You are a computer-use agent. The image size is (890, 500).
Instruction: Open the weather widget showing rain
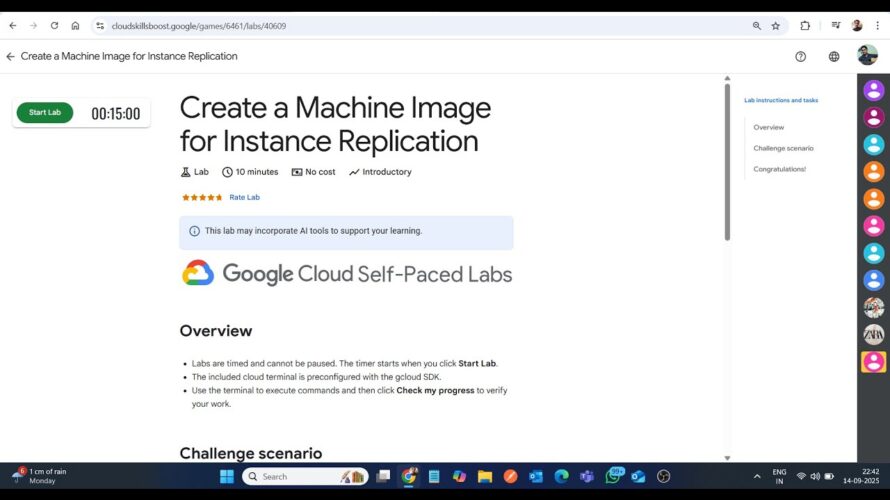tap(40, 476)
